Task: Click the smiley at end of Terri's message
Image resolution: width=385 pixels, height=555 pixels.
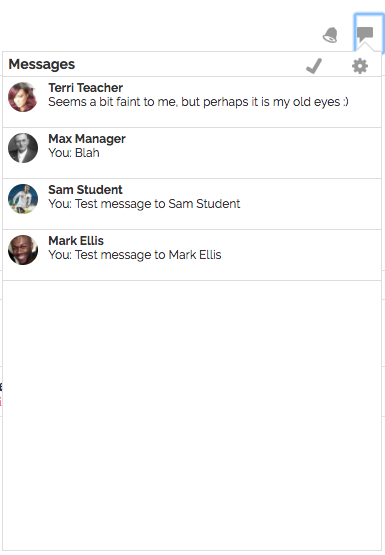Action: coord(345,102)
